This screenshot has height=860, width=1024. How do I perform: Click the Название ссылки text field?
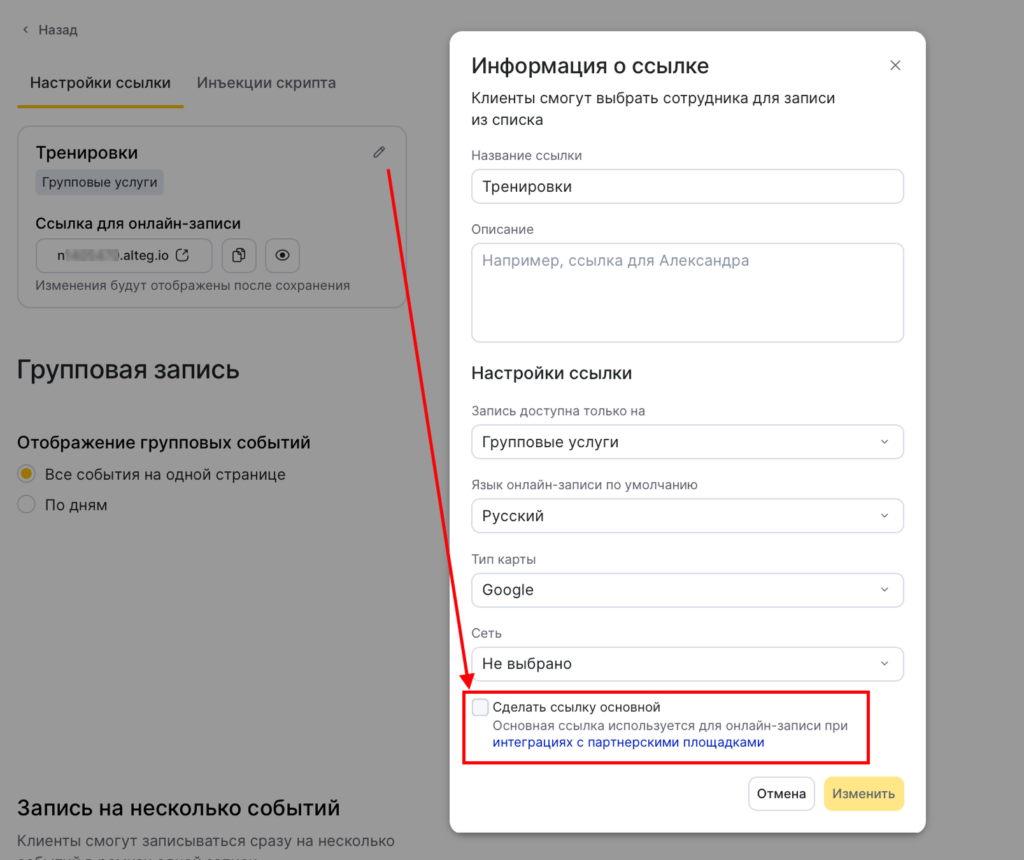tap(687, 187)
